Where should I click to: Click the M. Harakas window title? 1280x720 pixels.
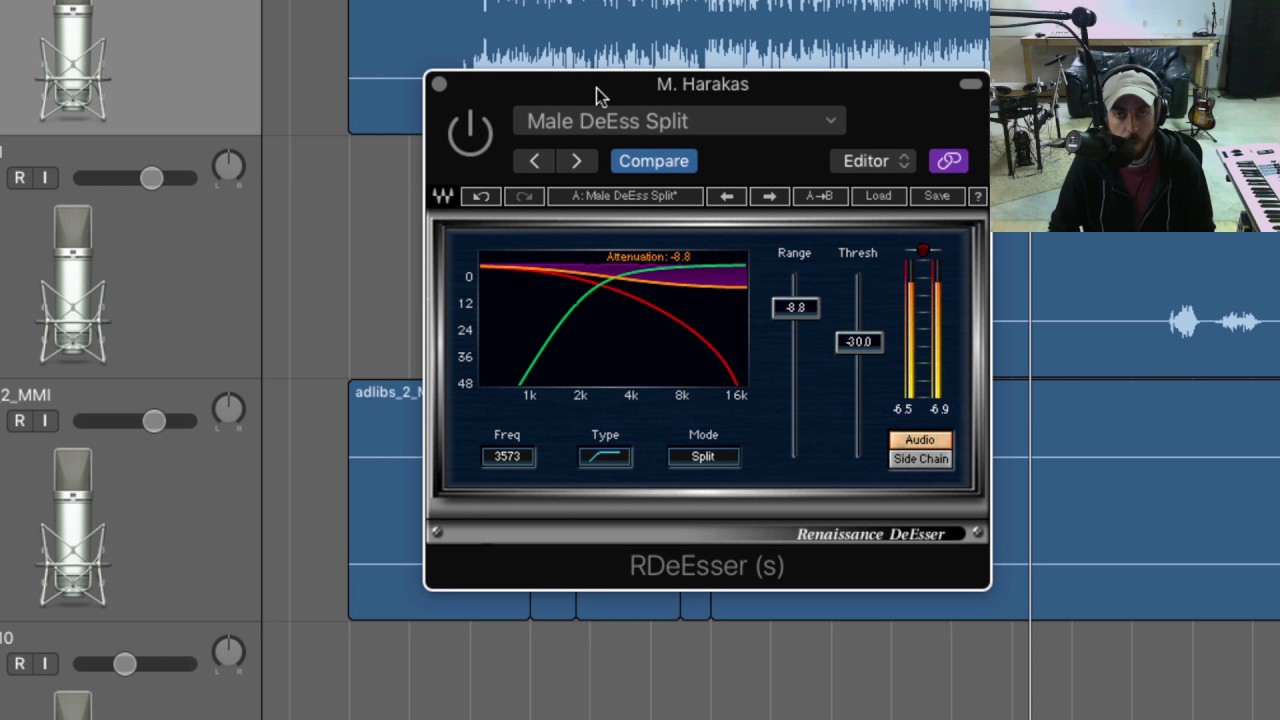click(x=702, y=85)
